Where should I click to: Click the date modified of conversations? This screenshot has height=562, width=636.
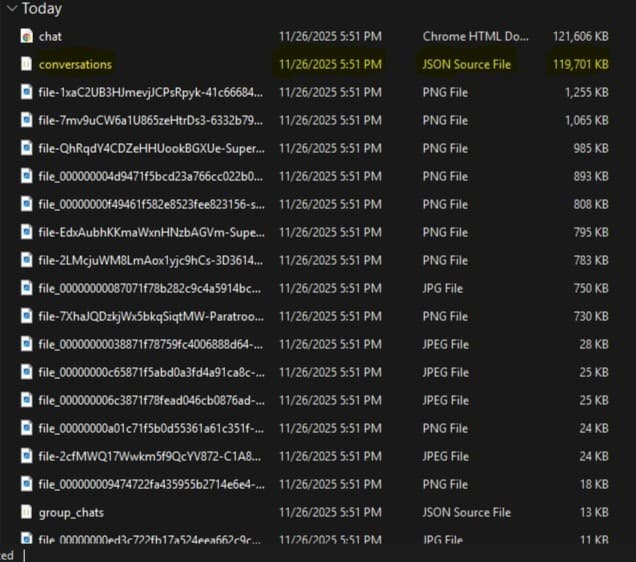pyautogui.click(x=330, y=64)
